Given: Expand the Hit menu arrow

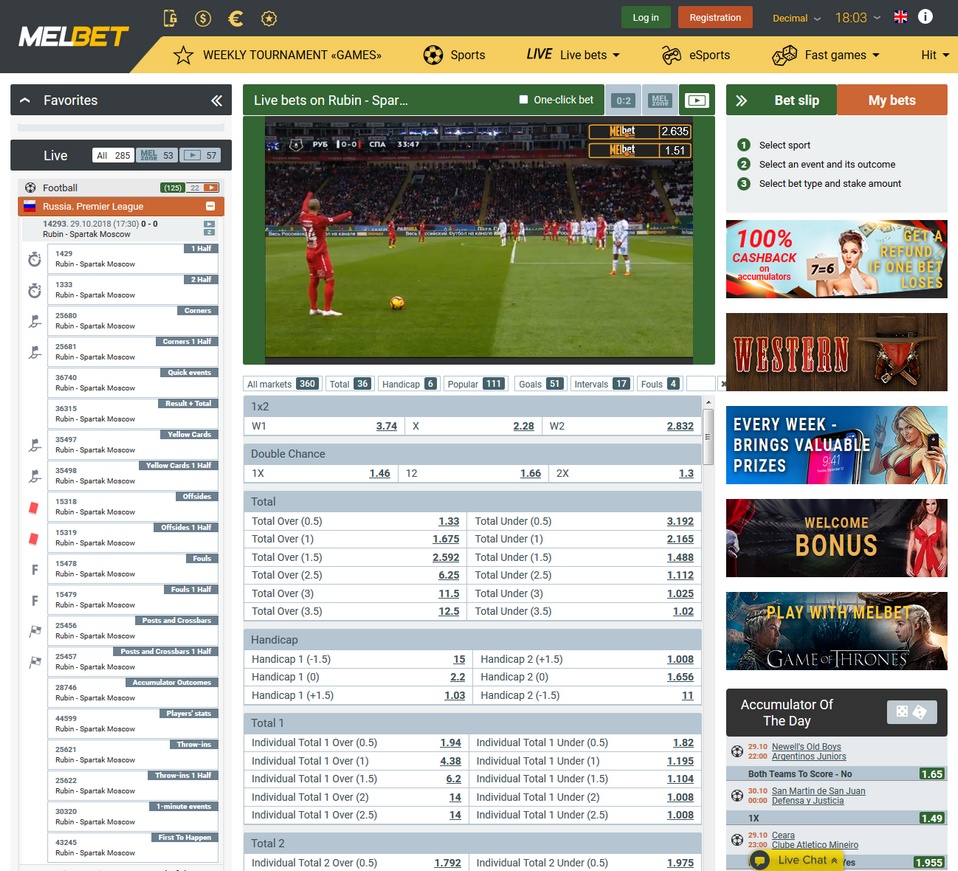Looking at the screenshot, I should tap(946, 55).
